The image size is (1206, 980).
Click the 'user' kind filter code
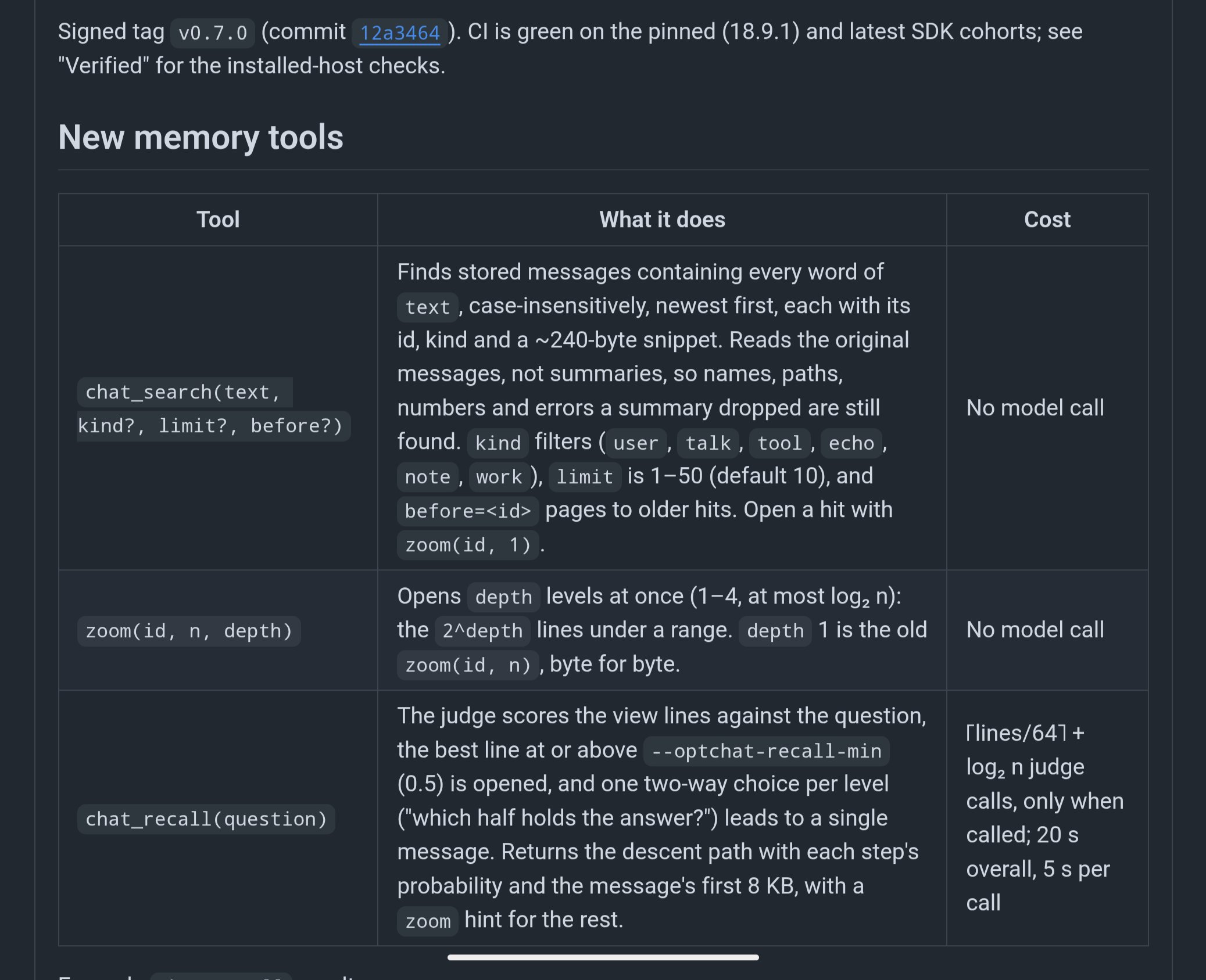click(x=636, y=443)
